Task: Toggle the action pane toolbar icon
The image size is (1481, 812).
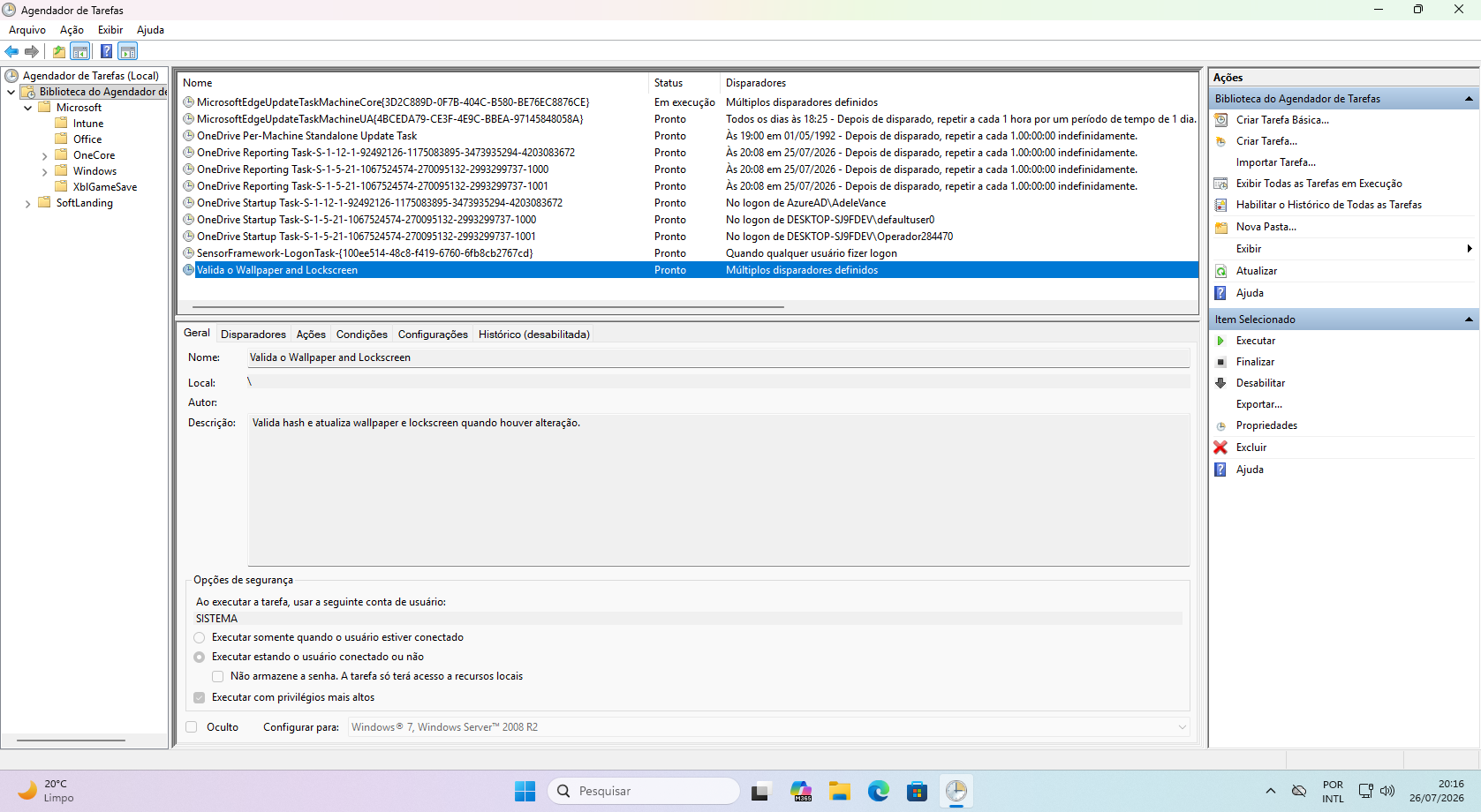Action: (128, 51)
